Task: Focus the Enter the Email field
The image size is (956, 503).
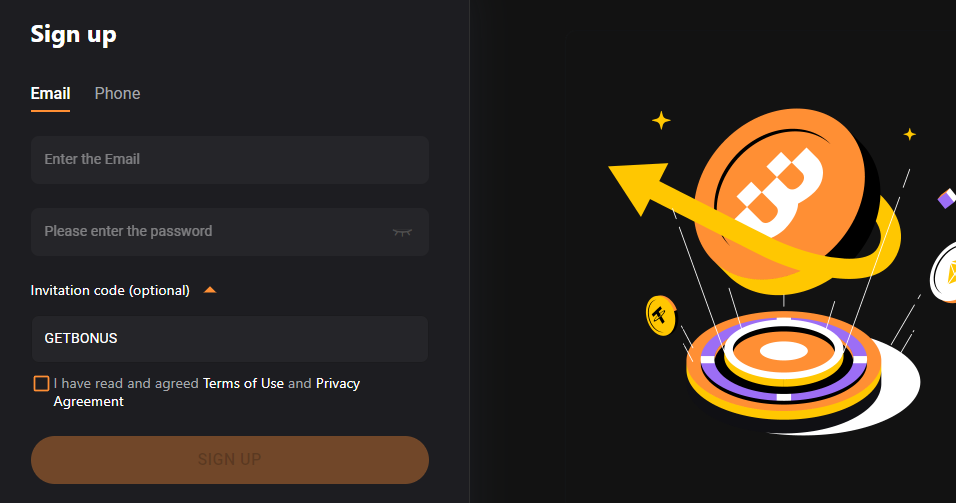Action: click(x=230, y=160)
